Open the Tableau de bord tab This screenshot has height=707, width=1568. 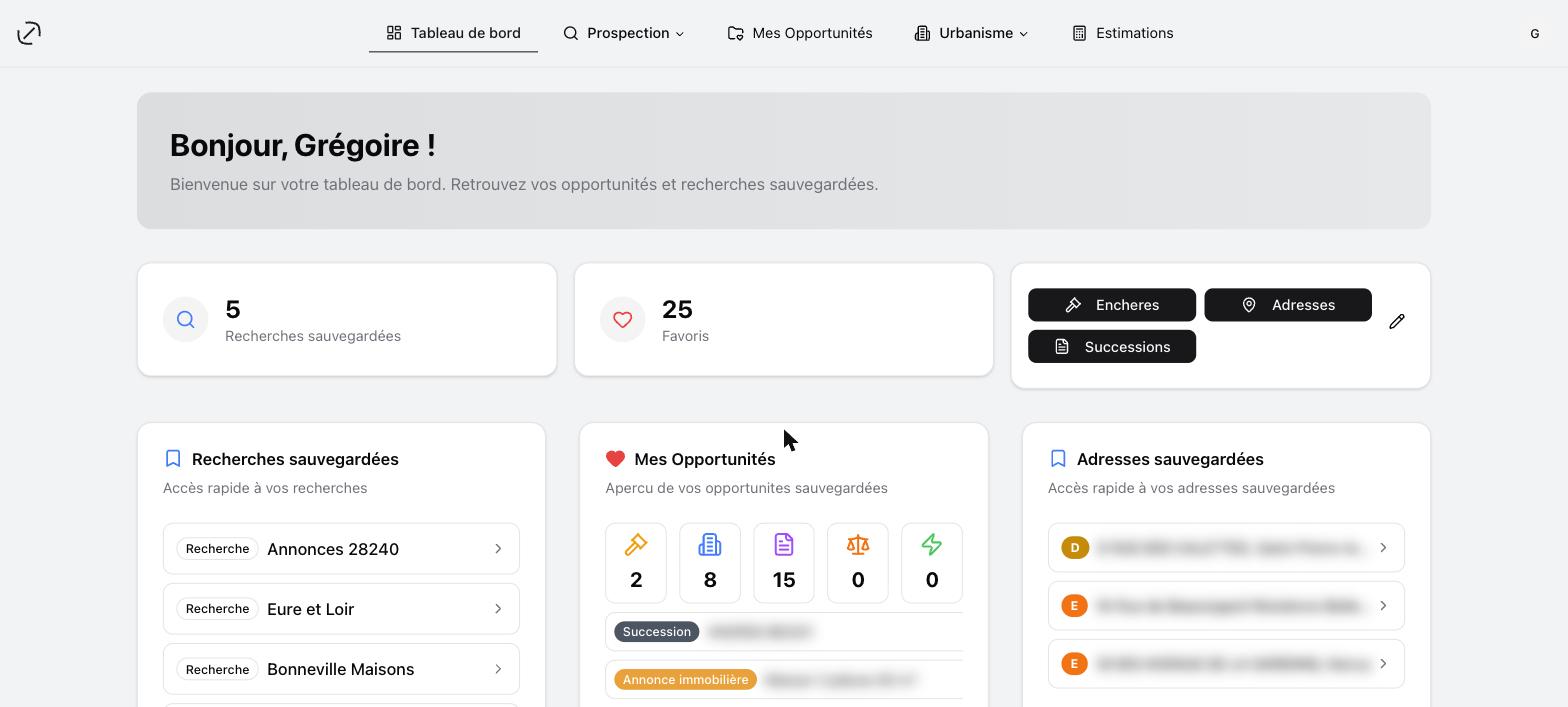(x=453, y=33)
